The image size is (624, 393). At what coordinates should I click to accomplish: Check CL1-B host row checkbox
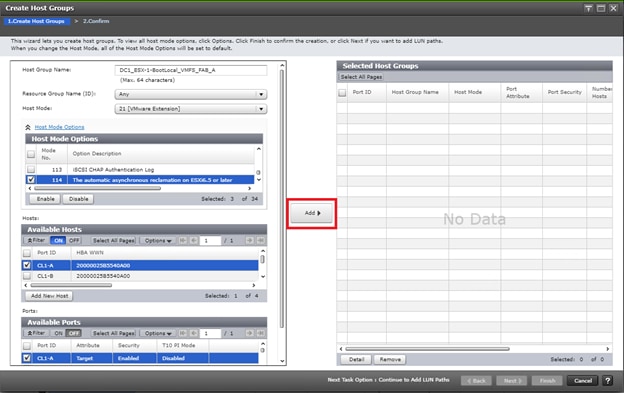tap(27, 276)
